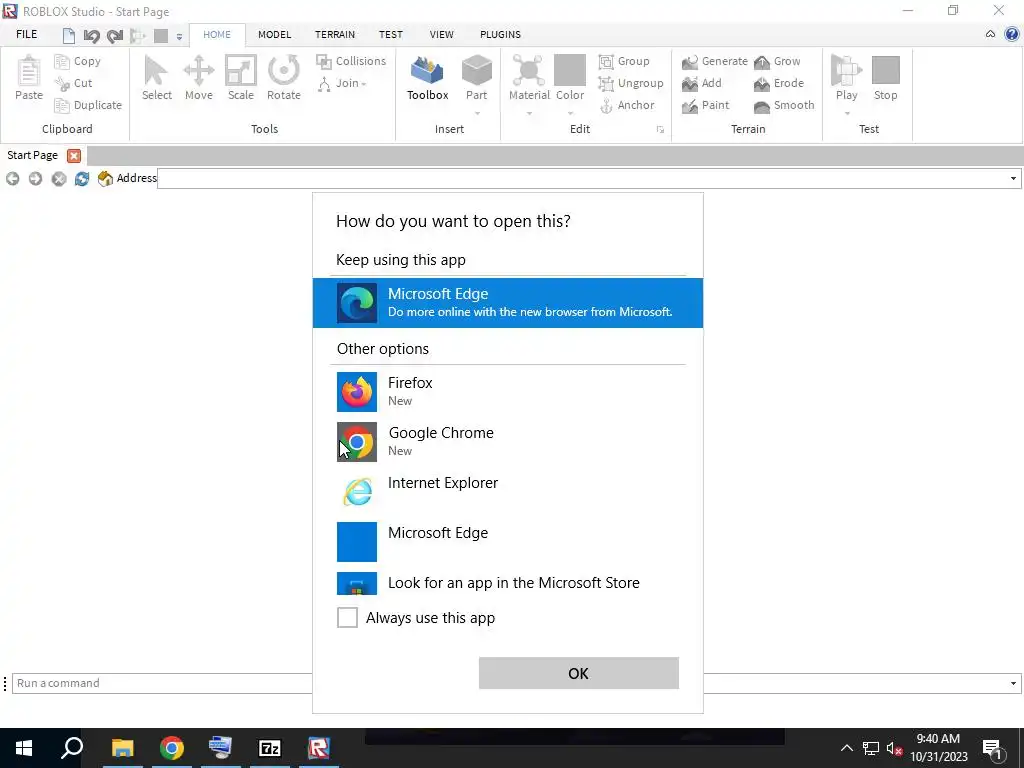This screenshot has height=768, width=1024.
Task: Toggle Collisions in Tools group
Action: click(351, 61)
